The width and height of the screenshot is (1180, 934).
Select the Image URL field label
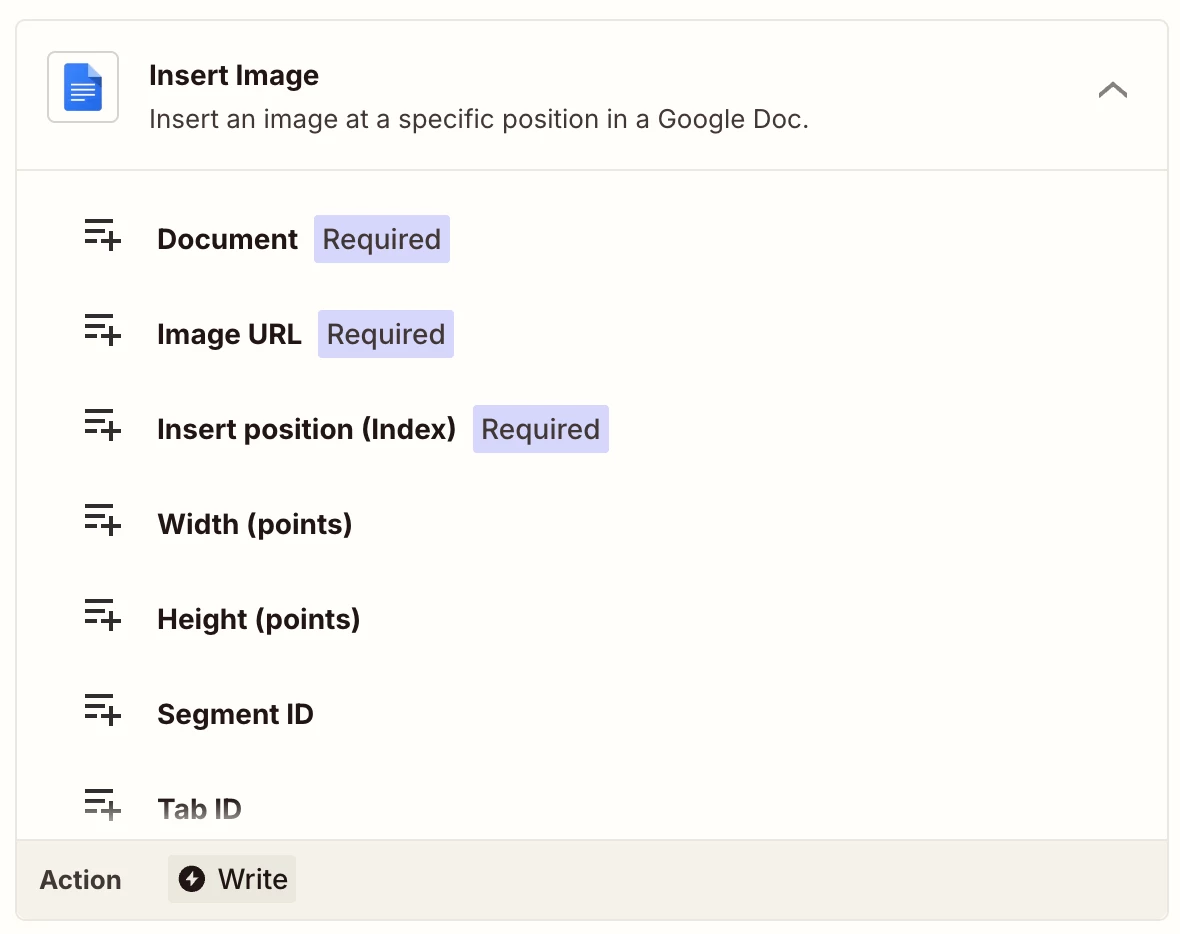(x=229, y=335)
